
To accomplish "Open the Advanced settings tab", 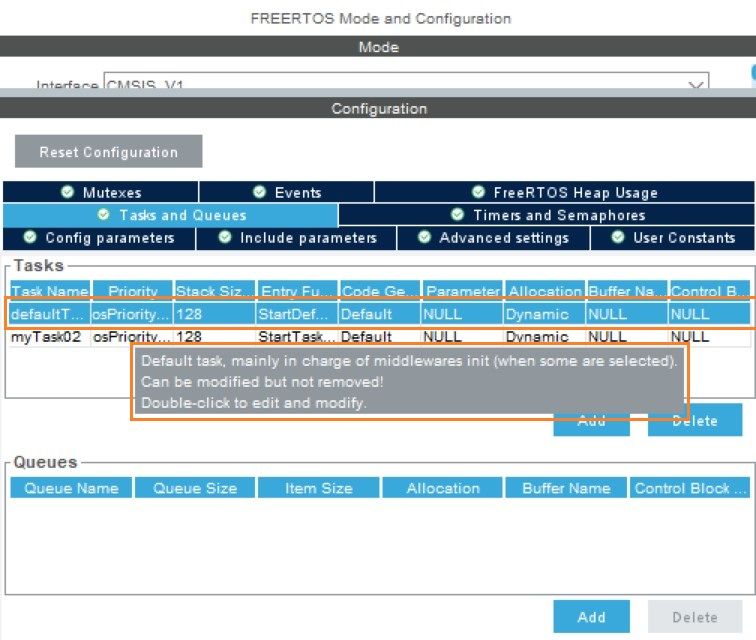I will coord(493,238).
